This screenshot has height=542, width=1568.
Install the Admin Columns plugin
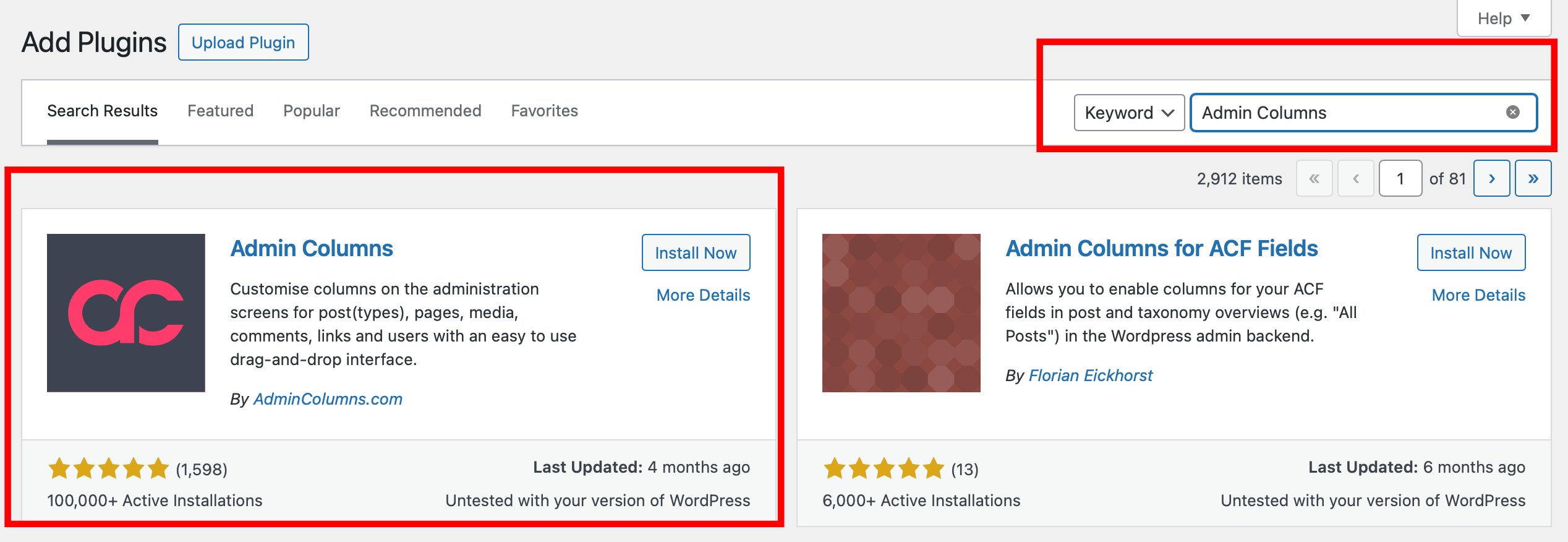(696, 252)
